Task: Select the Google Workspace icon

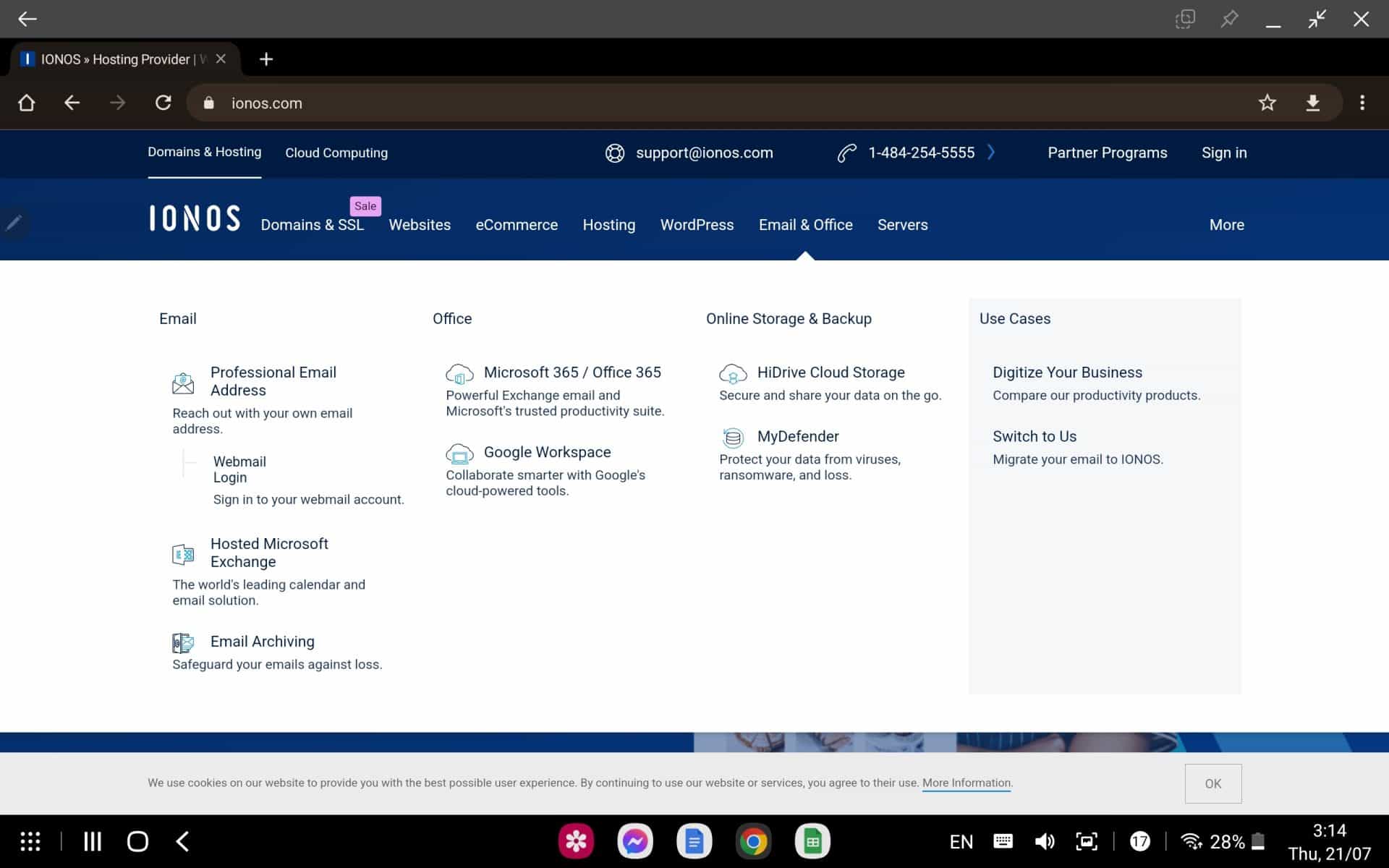Action: tap(459, 454)
